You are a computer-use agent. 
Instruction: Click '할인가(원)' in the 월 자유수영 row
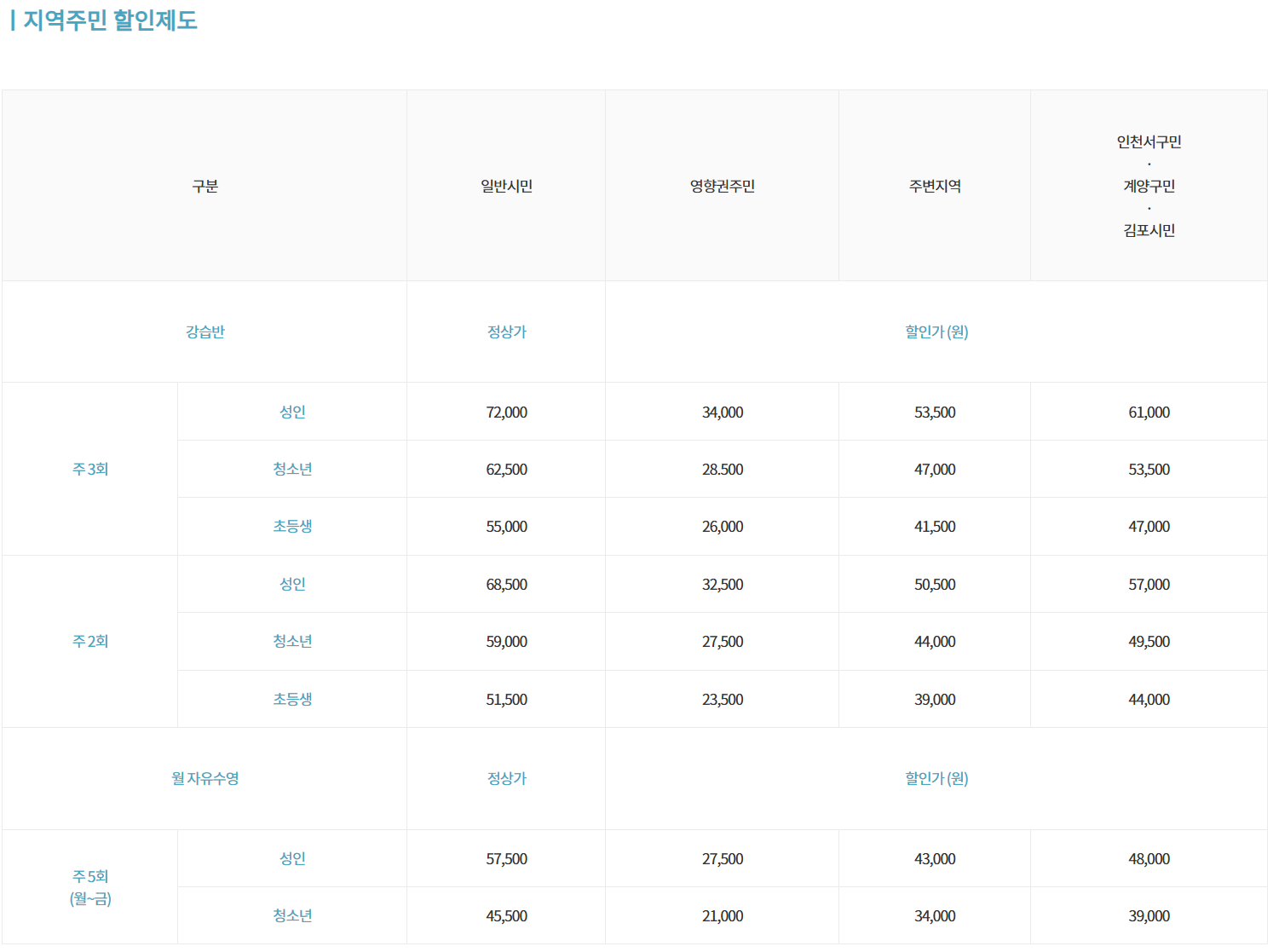936,778
